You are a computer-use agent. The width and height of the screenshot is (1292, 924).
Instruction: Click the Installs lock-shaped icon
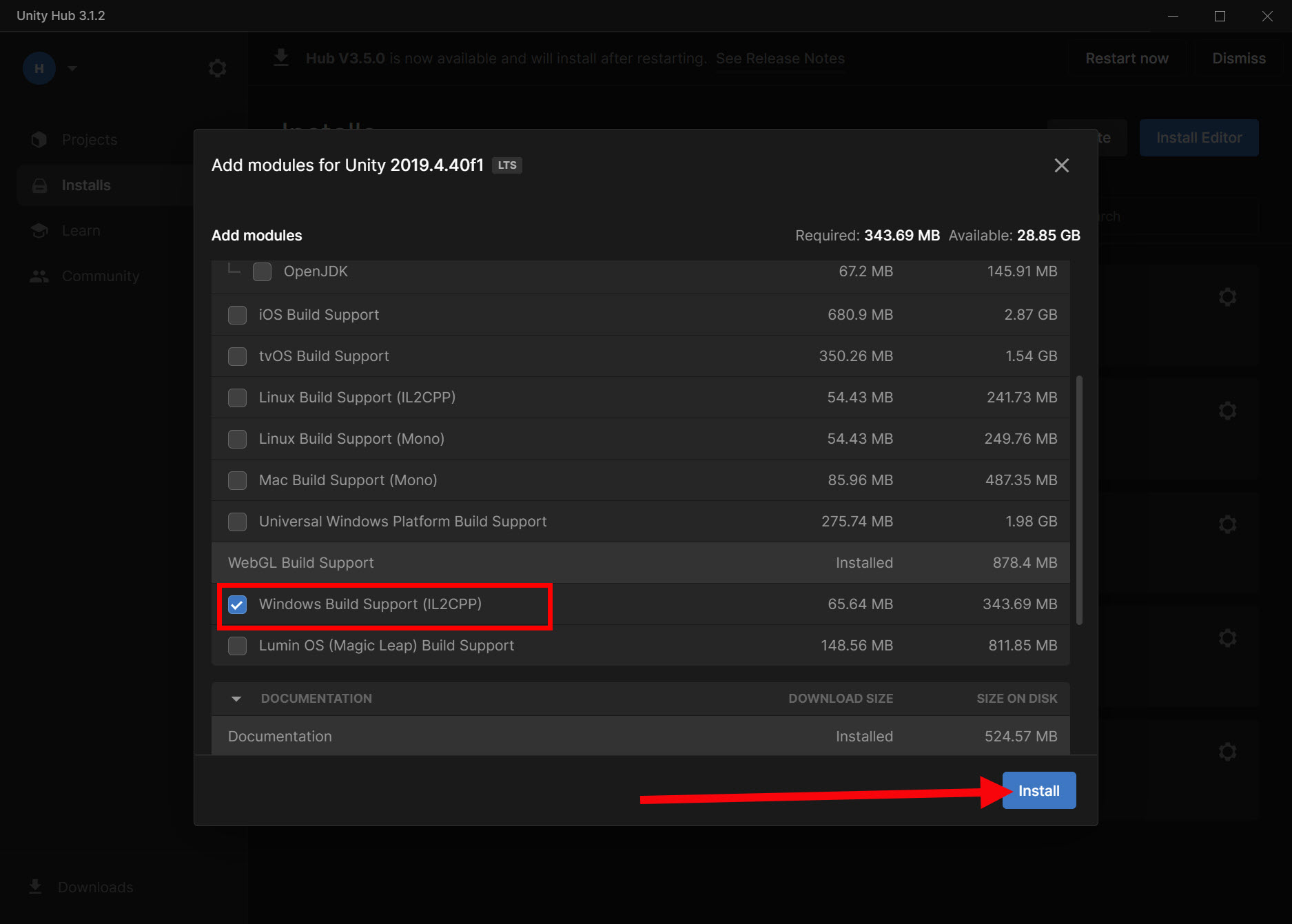(39, 185)
